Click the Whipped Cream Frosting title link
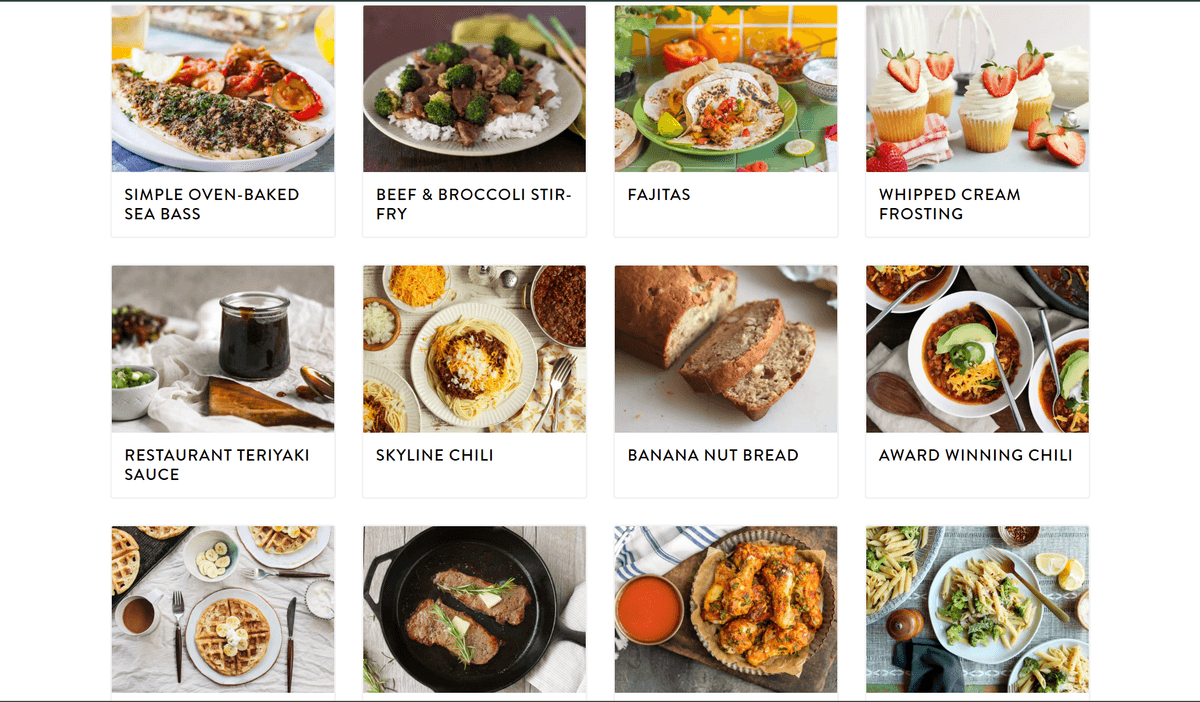The image size is (1200, 702). [950, 204]
